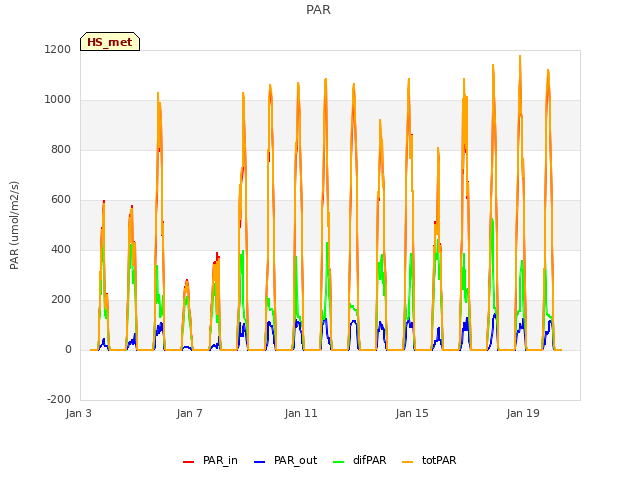Click the red PAR_in legend color marker
640x480 pixels.
coord(189,462)
